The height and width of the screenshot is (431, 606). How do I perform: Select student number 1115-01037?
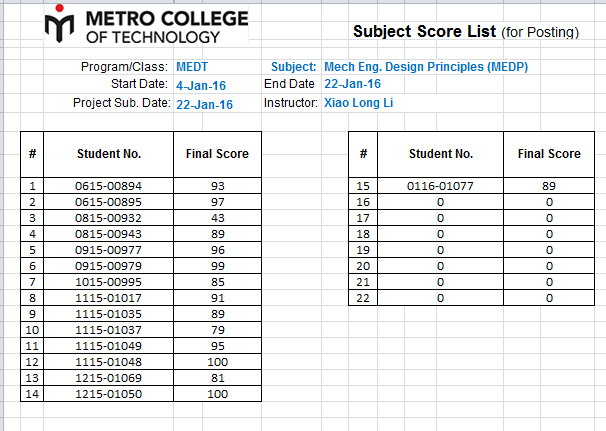(109, 330)
